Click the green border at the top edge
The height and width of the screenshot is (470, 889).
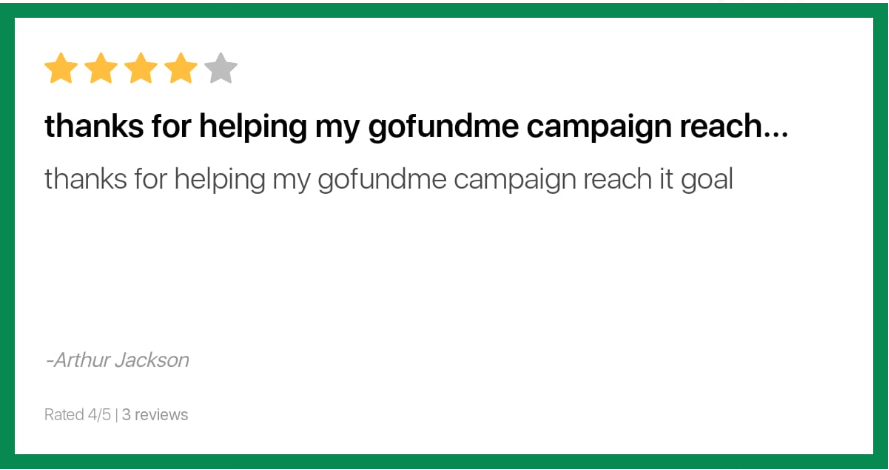(x=444, y=8)
